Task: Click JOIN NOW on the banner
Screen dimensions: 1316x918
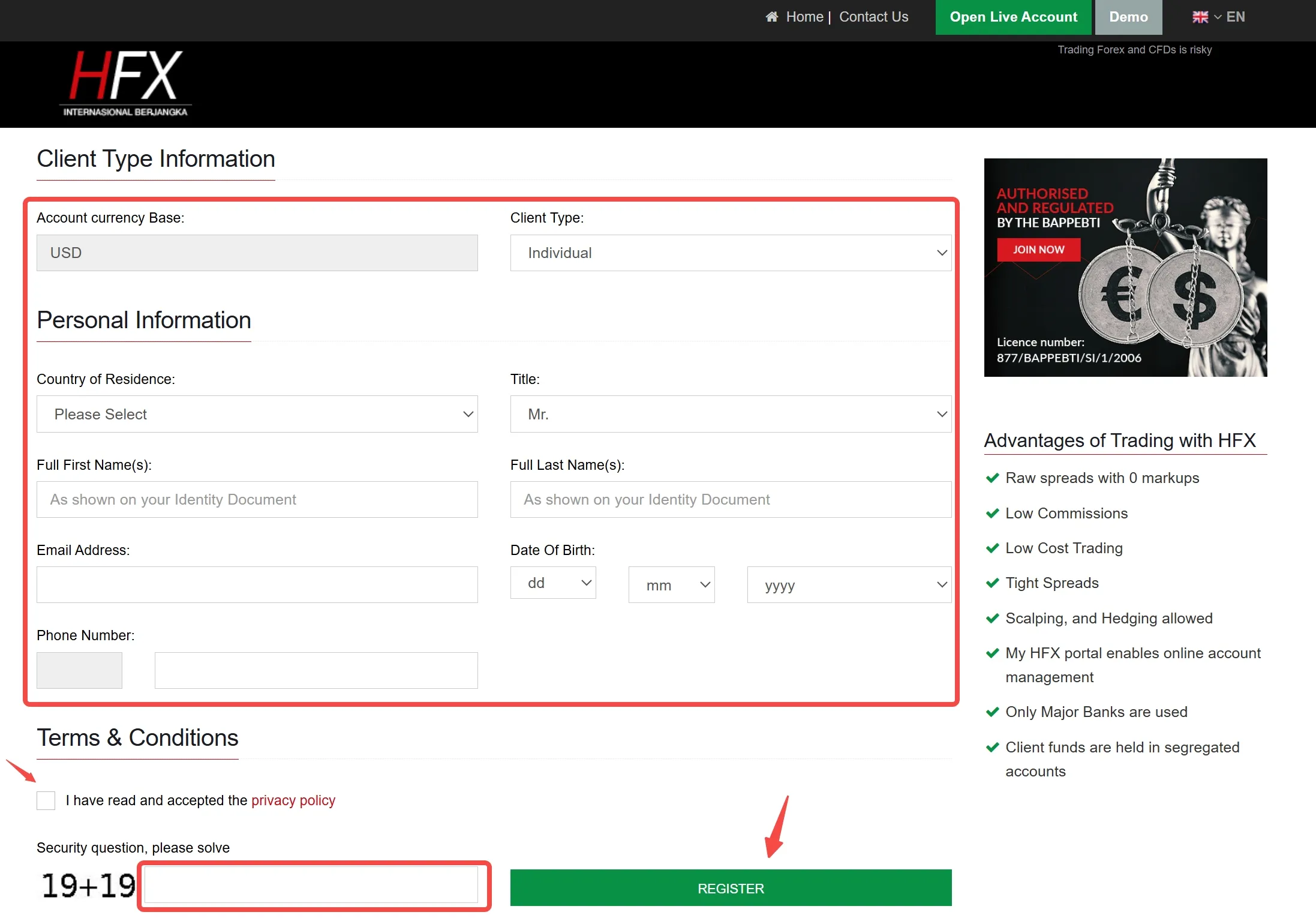Action: point(1038,250)
